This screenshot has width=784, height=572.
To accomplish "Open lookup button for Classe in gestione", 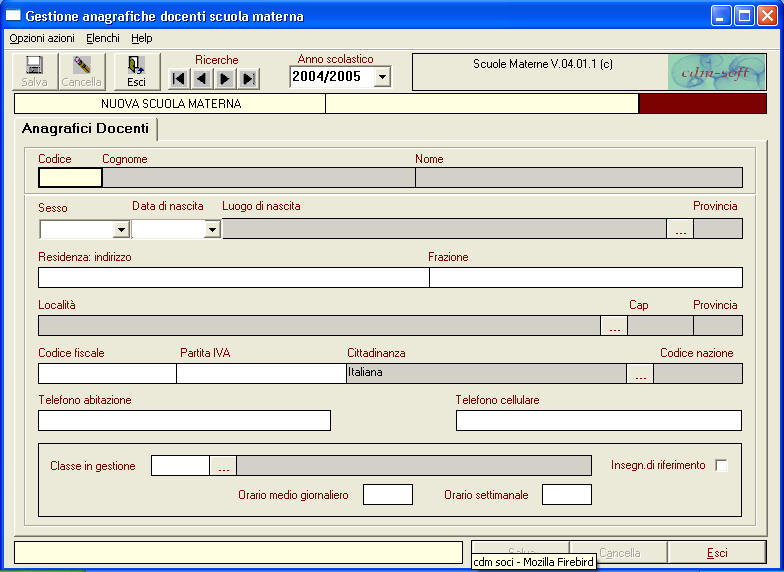I will (x=223, y=466).
